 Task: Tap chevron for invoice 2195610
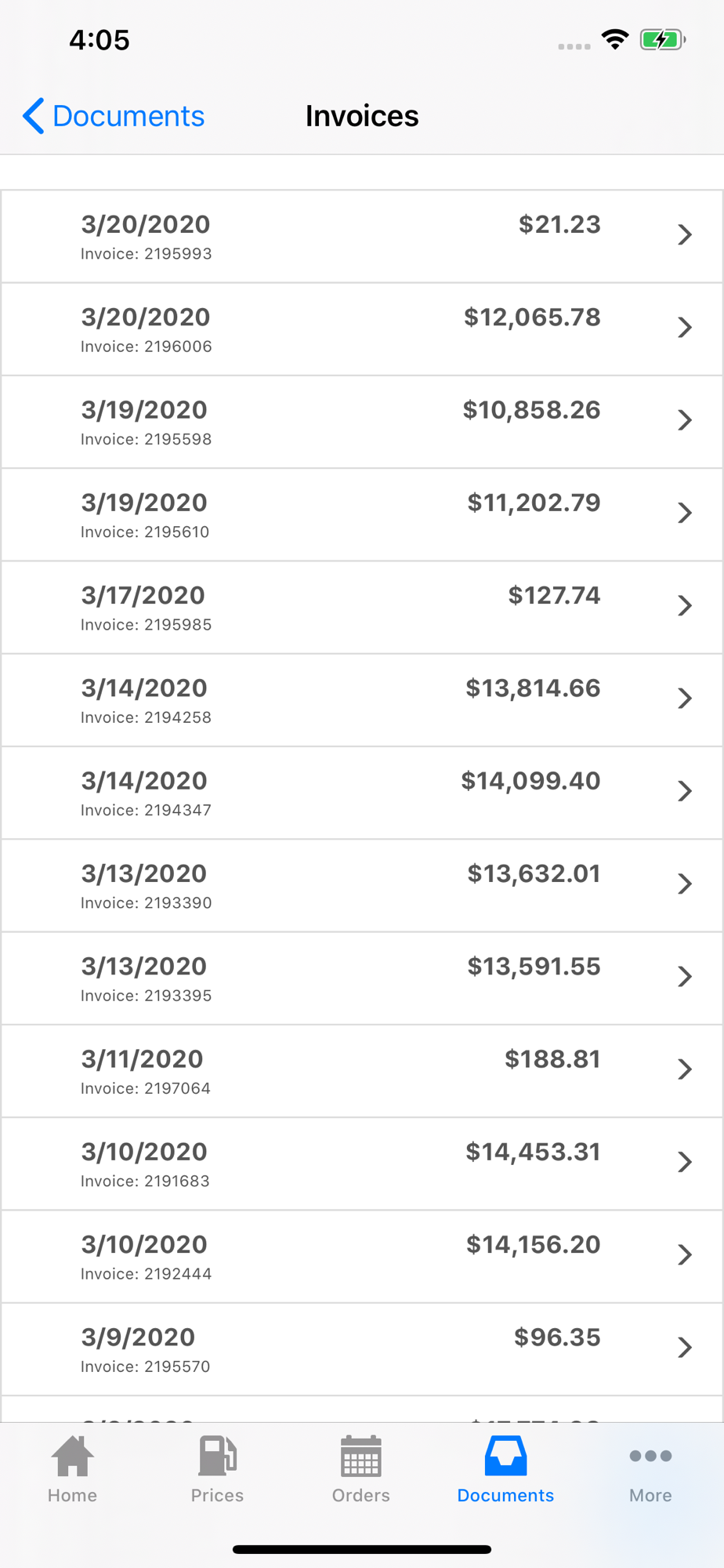tap(685, 513)
